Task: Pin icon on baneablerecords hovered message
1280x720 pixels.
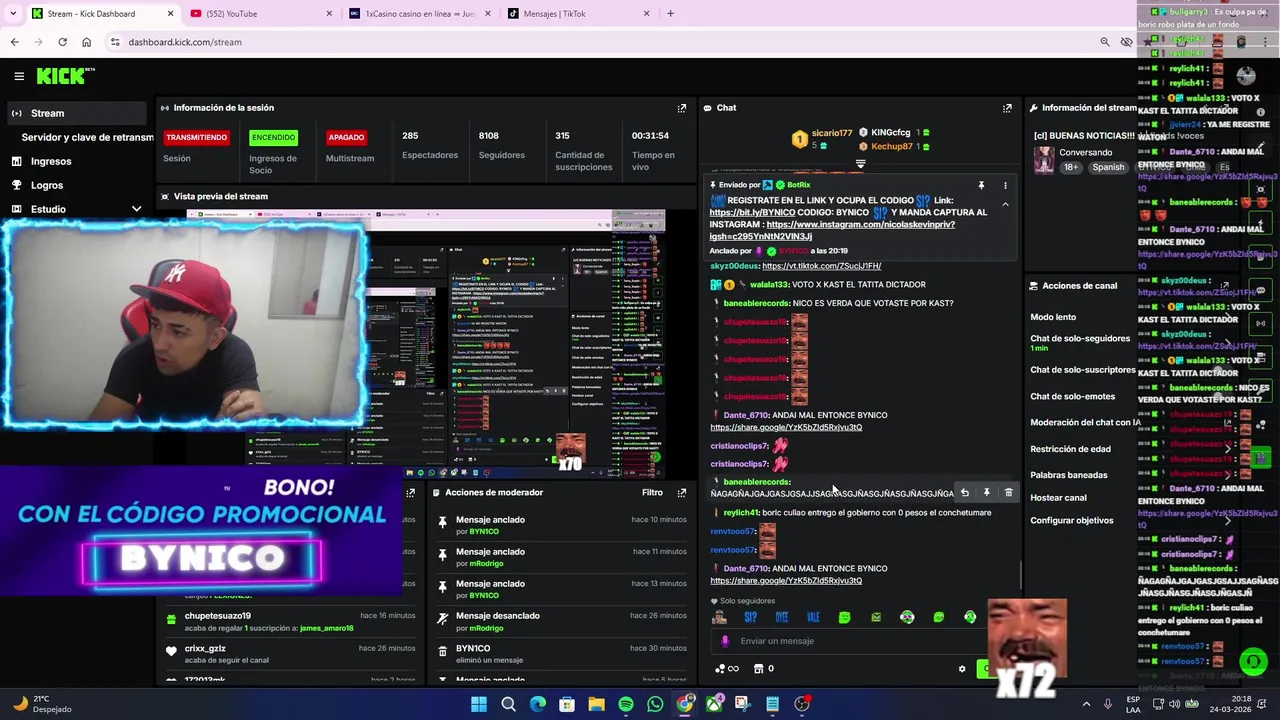Action: [986, 493]
